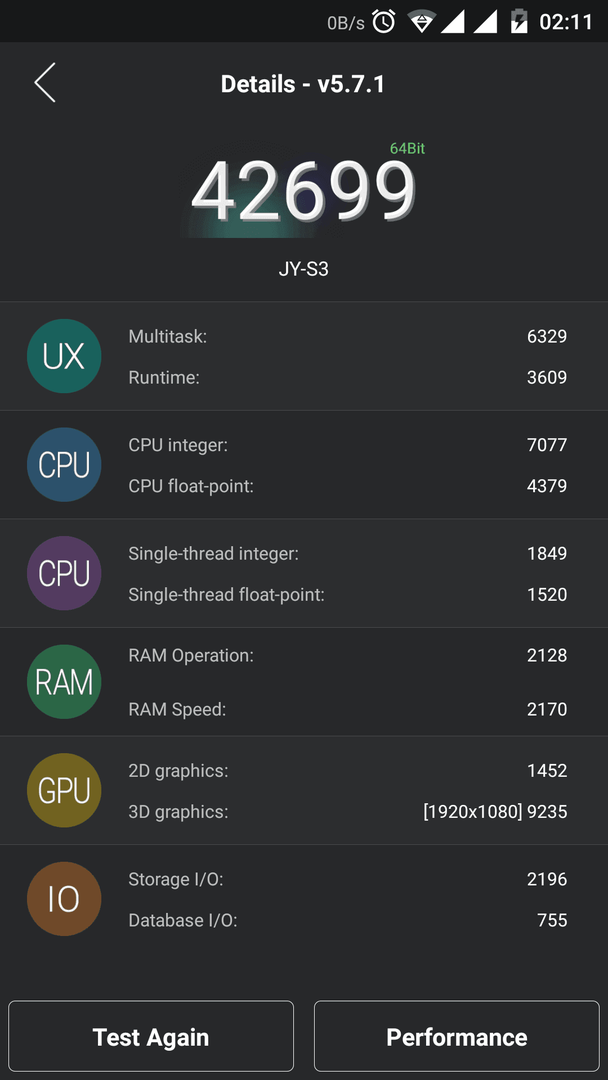Tap the 3D graphics score row
The image size is (608, 1080).
[x=348, y=812]
